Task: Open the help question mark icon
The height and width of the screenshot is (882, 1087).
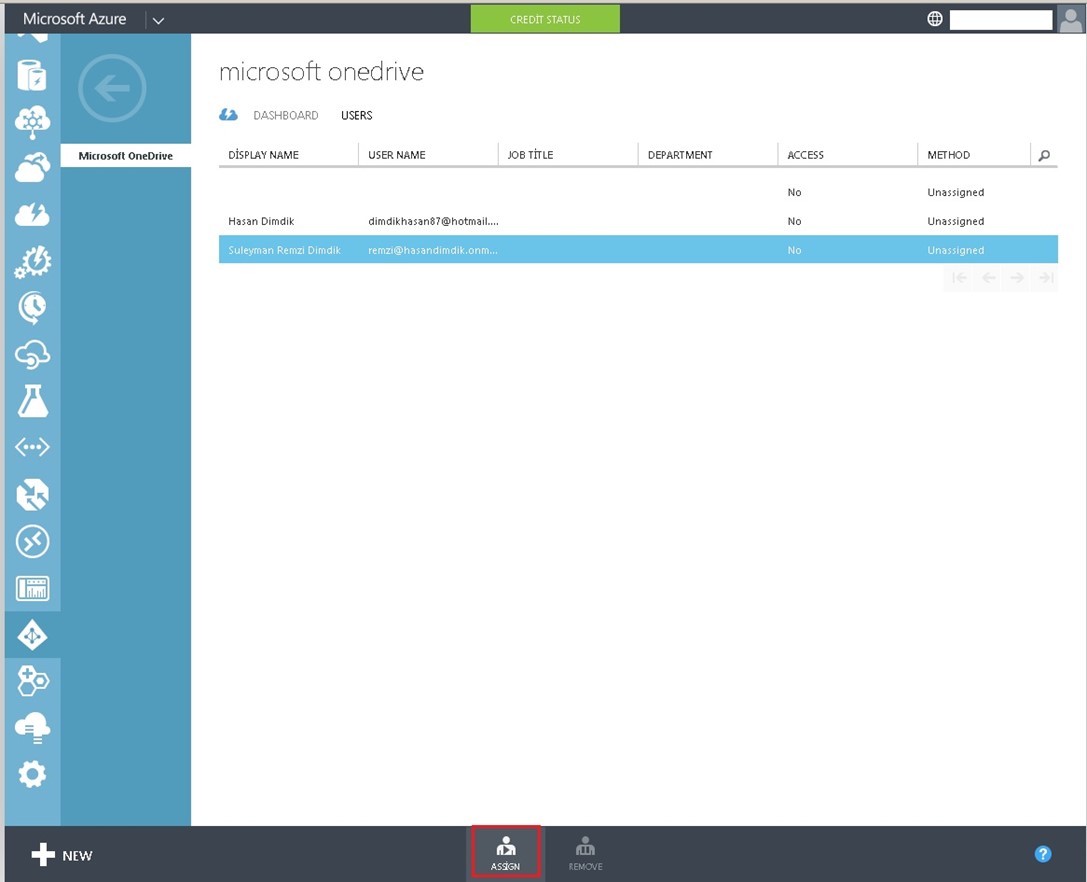Action: 1043,854
